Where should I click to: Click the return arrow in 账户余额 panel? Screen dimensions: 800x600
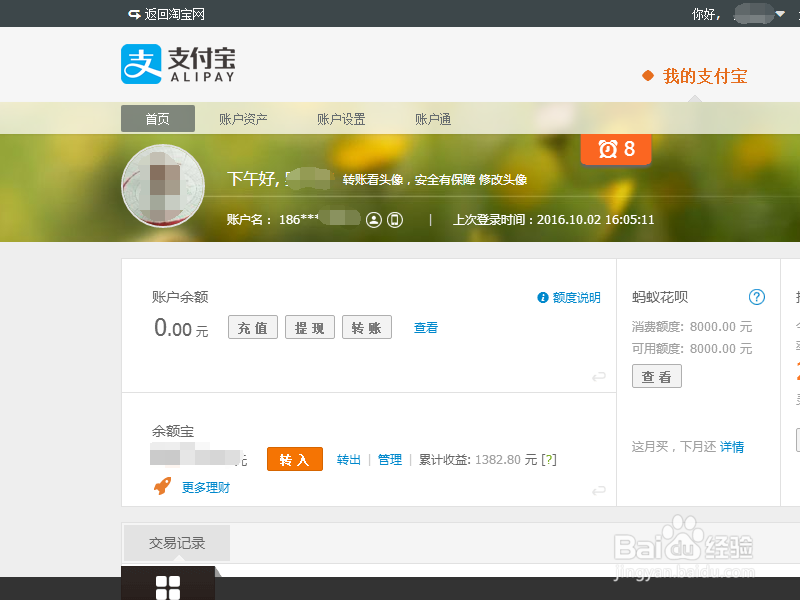(598, 377)
